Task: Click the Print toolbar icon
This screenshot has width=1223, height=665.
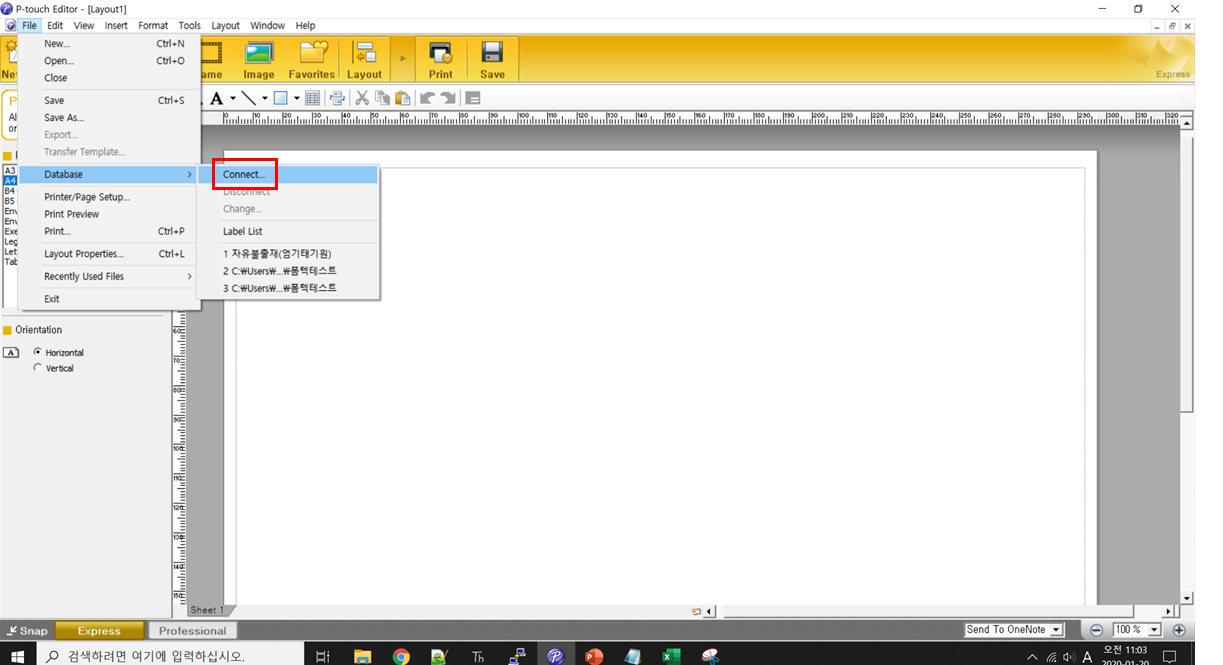Action: (x=441, y=60)
